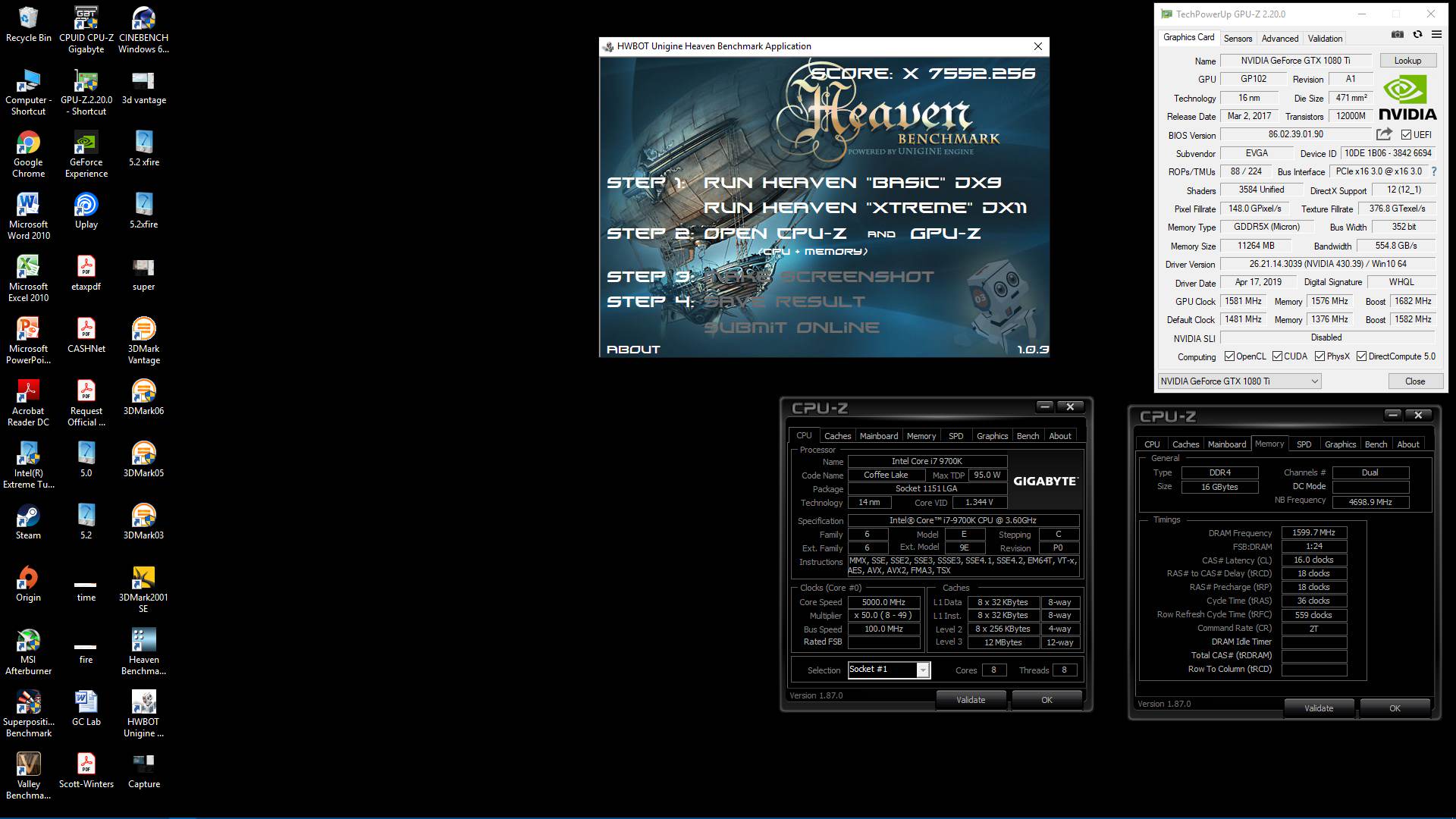
Task: Open Microsoft Word 2010 shortcut
Action: point(28,217)
